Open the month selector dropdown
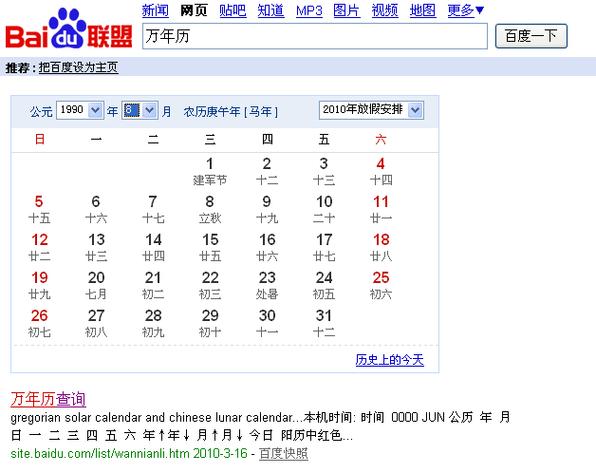Image resolution: width=596 pixels, height=473 pixels. click(x=139, y=110)
